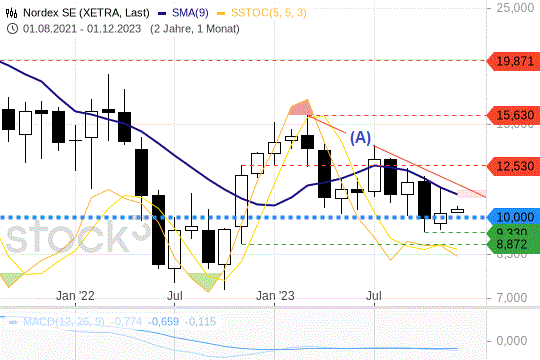Select the 19,871 red price label
The width and height of the screenshot is (540, 360).
[513, 61]
